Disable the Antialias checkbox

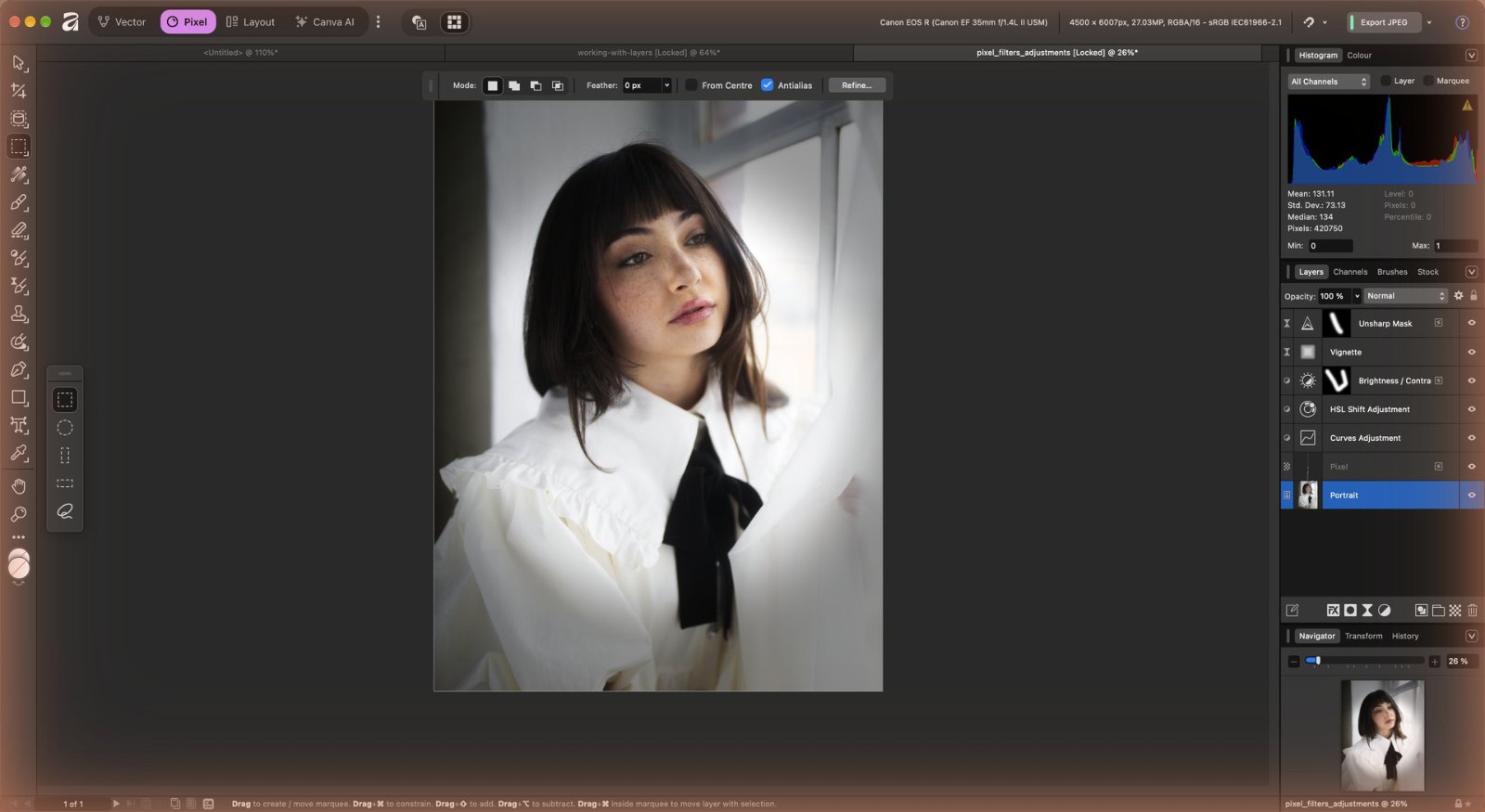tap(768, 85)
